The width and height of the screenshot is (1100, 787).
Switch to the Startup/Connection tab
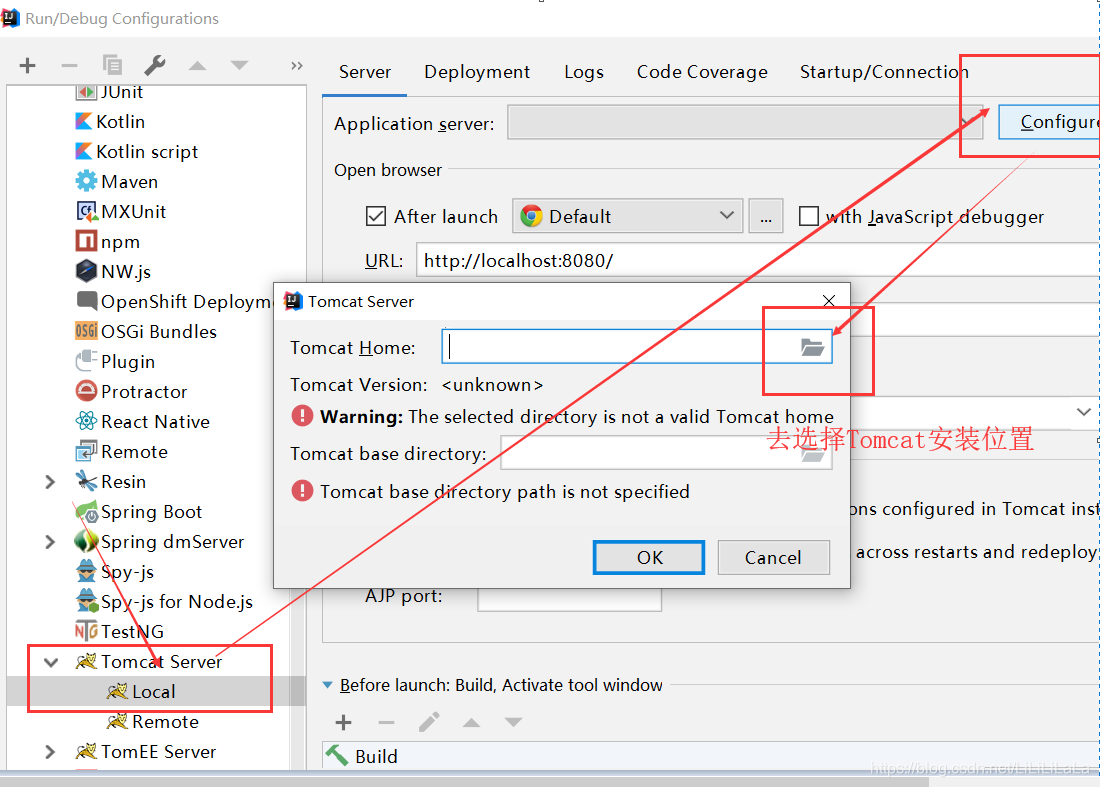point(884,72)
